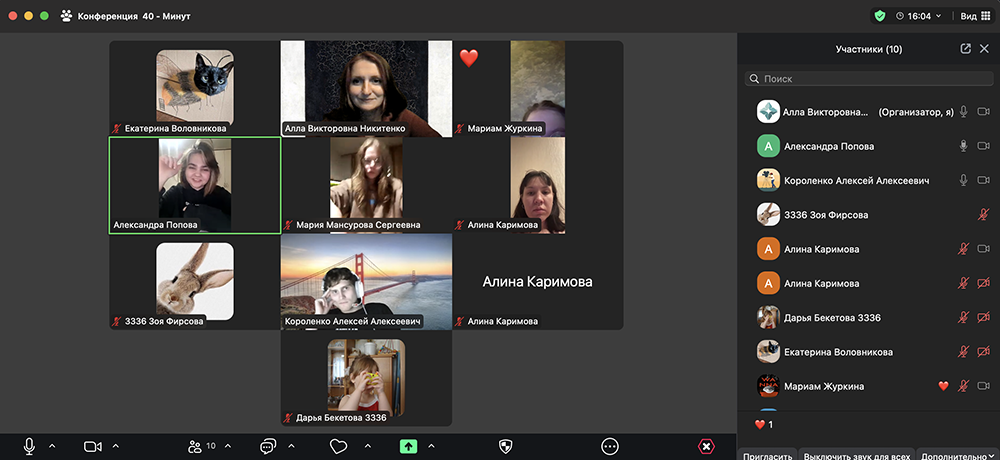Open the chat icon in bottom toolbar
This screenshot has width=1000, height=460.
(267, 446)
